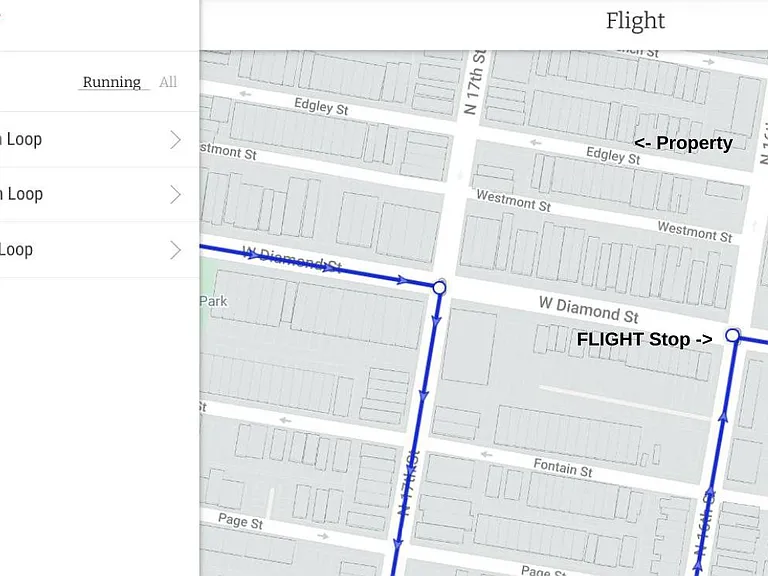Click the Flight page title
The width and height of the screenshot is (768, 576).
coord(635,21)
